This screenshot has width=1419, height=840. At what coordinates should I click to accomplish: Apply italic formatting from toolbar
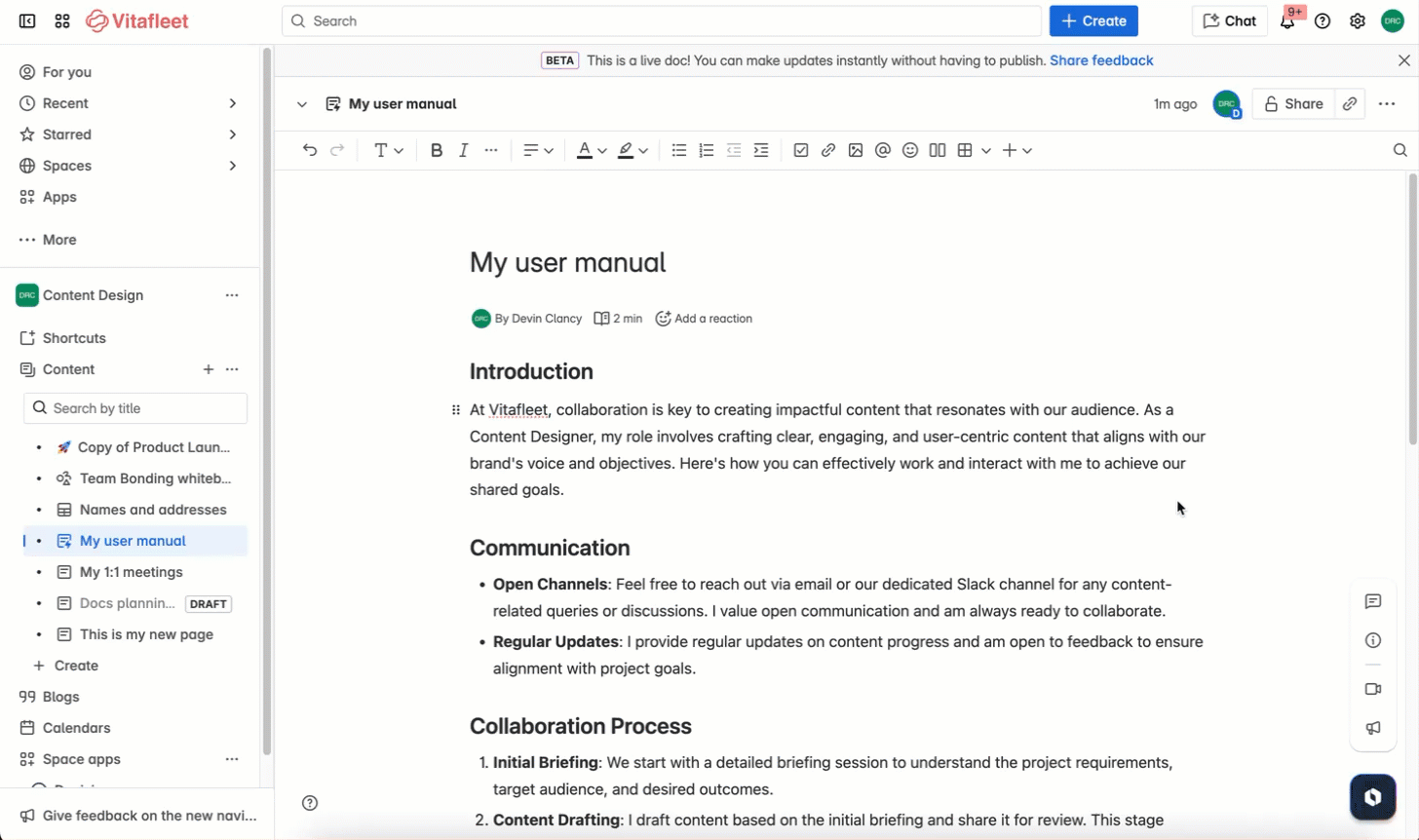tap(464, 150)
